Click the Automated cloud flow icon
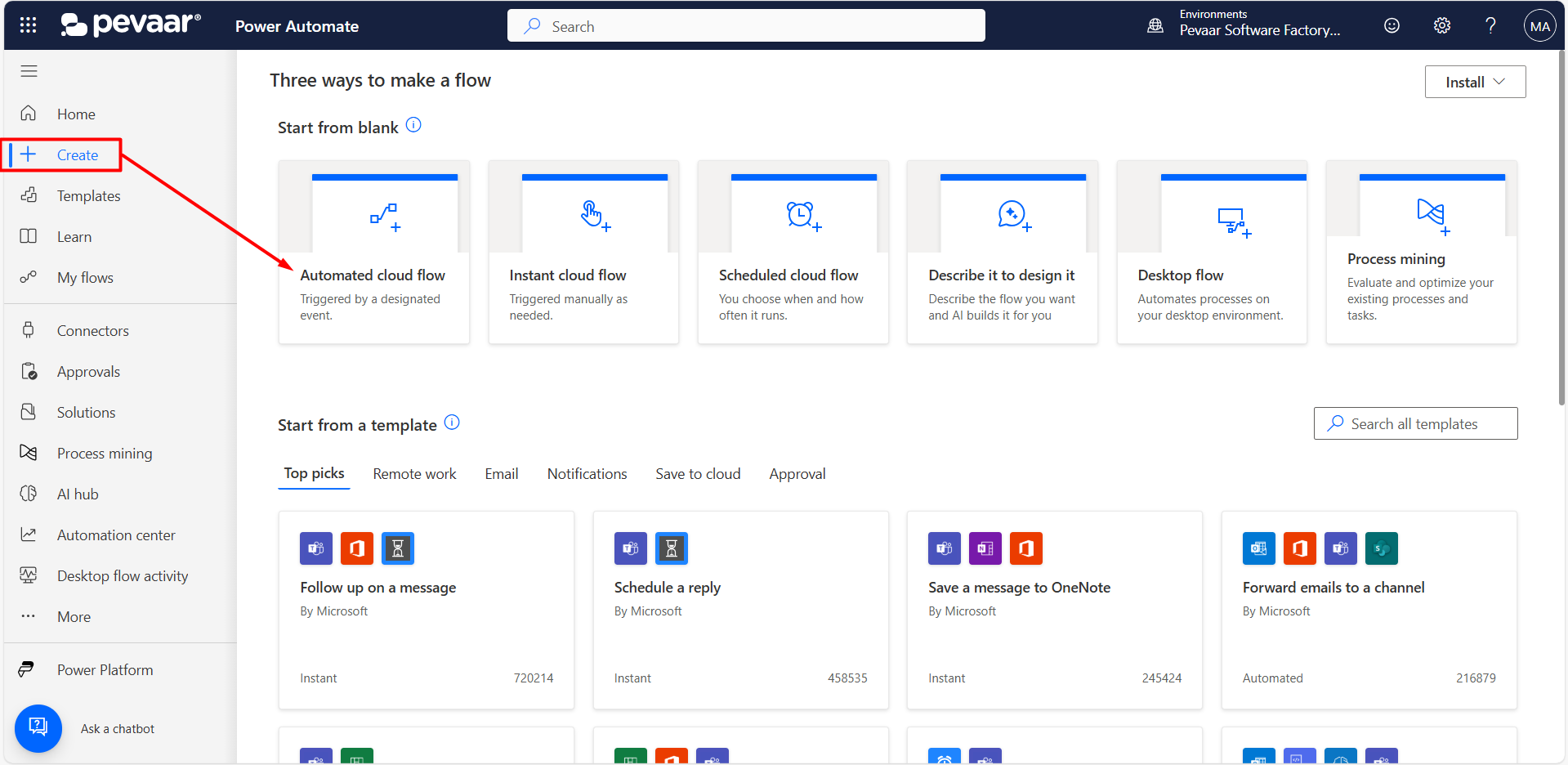Image resolution: width=1568 pixels, height=765 pixels. (385, 217)
